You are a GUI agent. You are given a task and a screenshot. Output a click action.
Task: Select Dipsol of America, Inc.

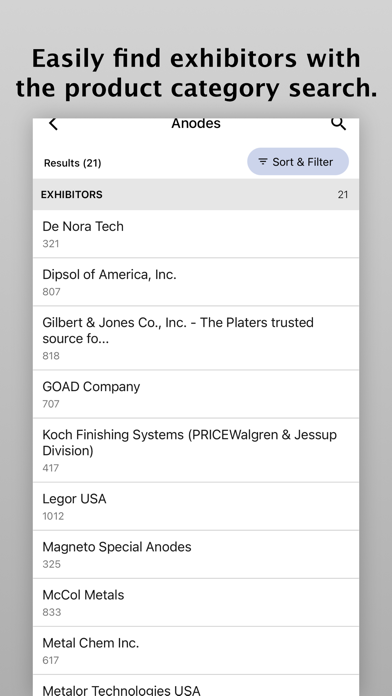click(196, 282)
